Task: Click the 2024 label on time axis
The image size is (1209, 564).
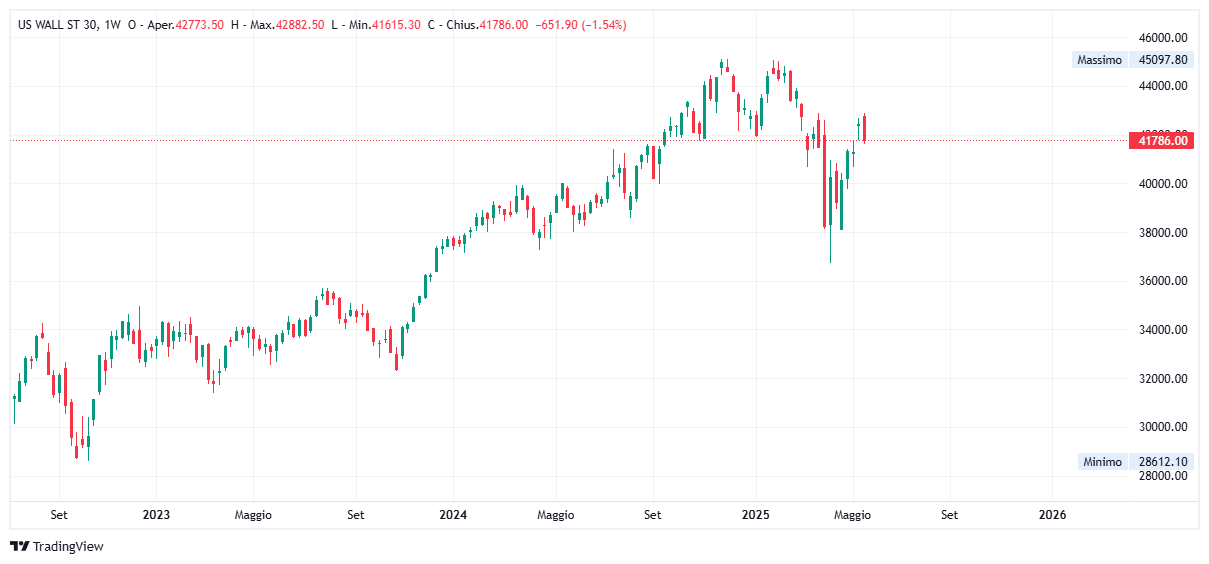Action: click(454, 515)
